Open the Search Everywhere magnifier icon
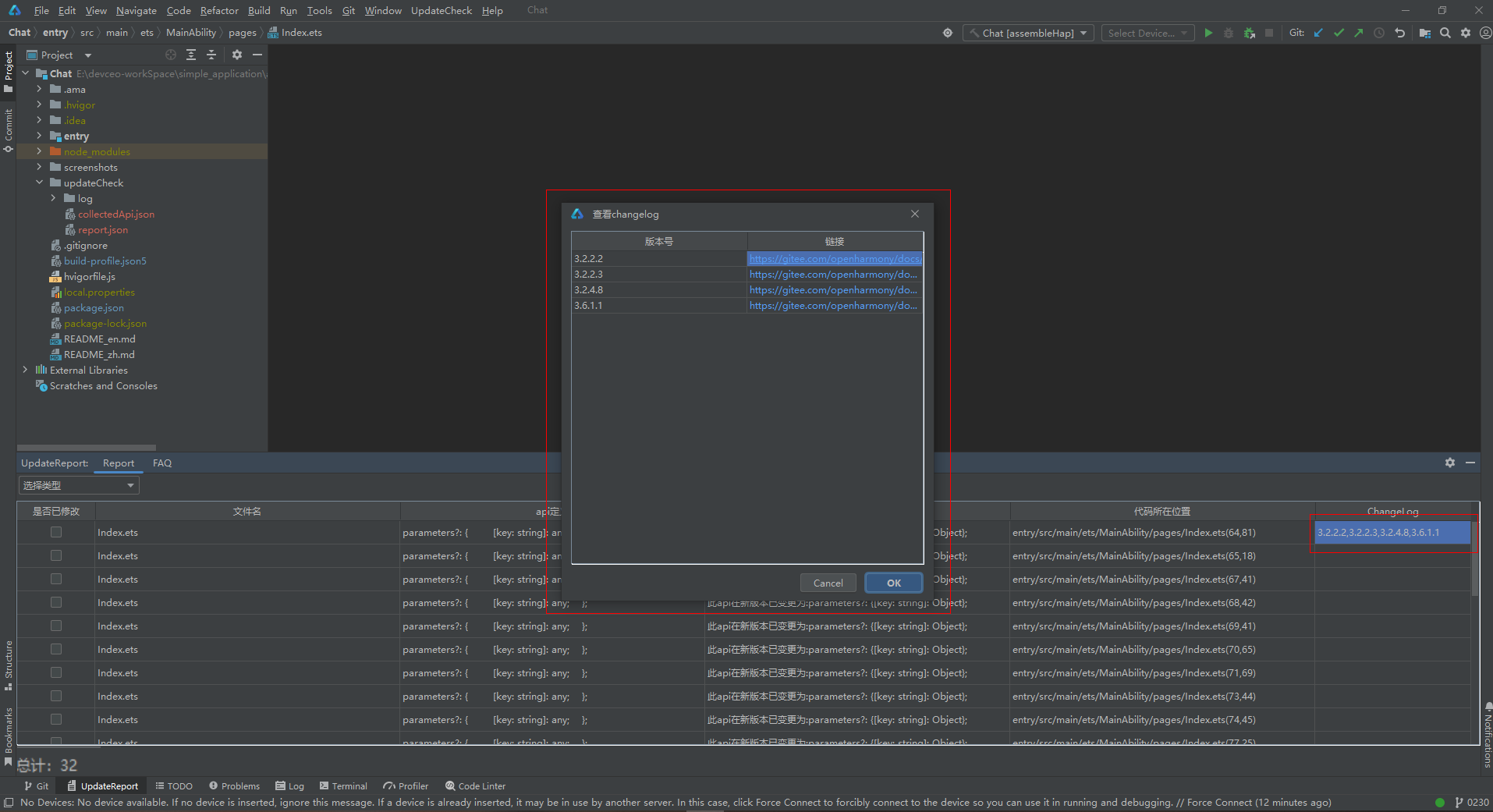The image size is (1493, 812). 1445,33
